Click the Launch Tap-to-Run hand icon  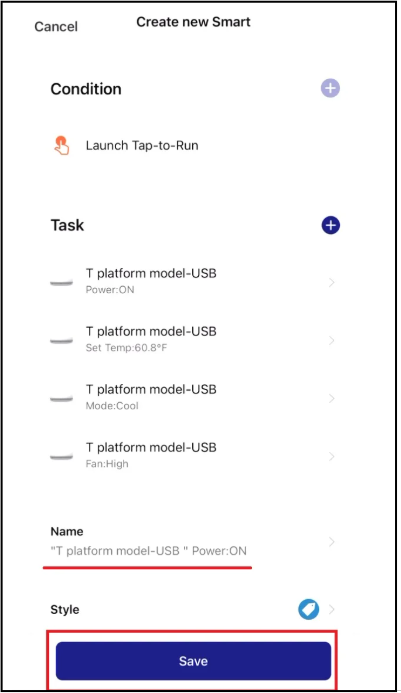click(x=61, y=145)
